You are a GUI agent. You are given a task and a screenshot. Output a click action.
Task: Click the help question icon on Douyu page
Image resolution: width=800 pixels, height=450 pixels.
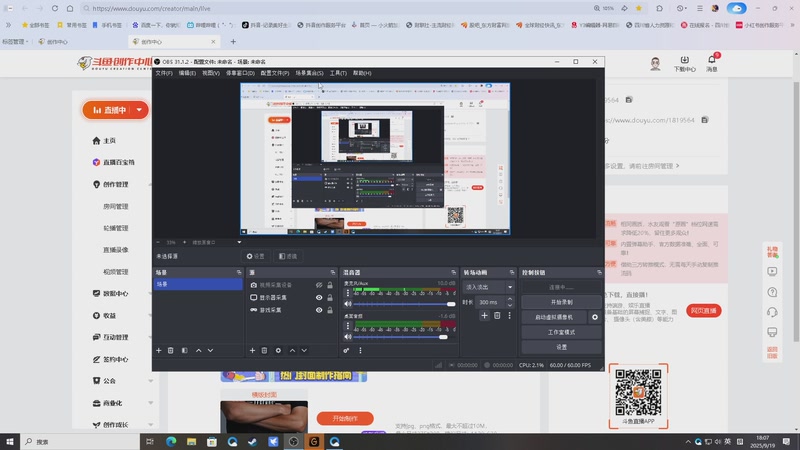coord(772,292)
